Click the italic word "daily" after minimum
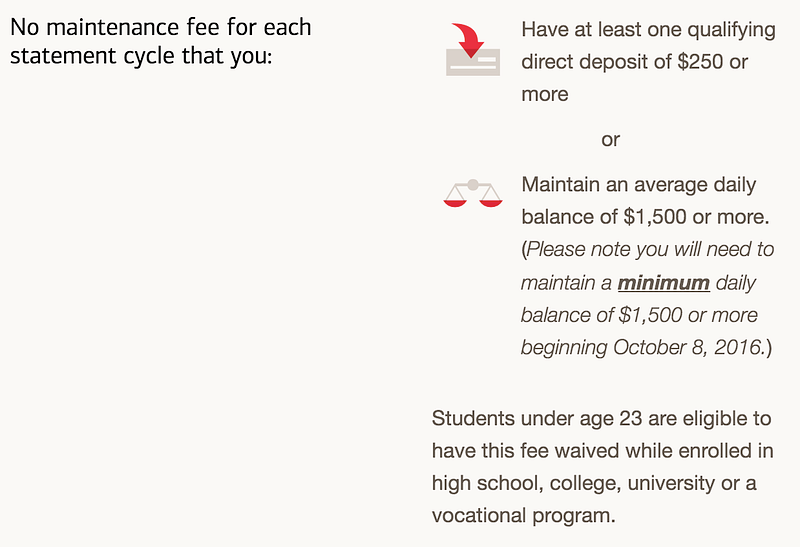The height and width of the screenshot is (547, 800). [x=735, y=283]
